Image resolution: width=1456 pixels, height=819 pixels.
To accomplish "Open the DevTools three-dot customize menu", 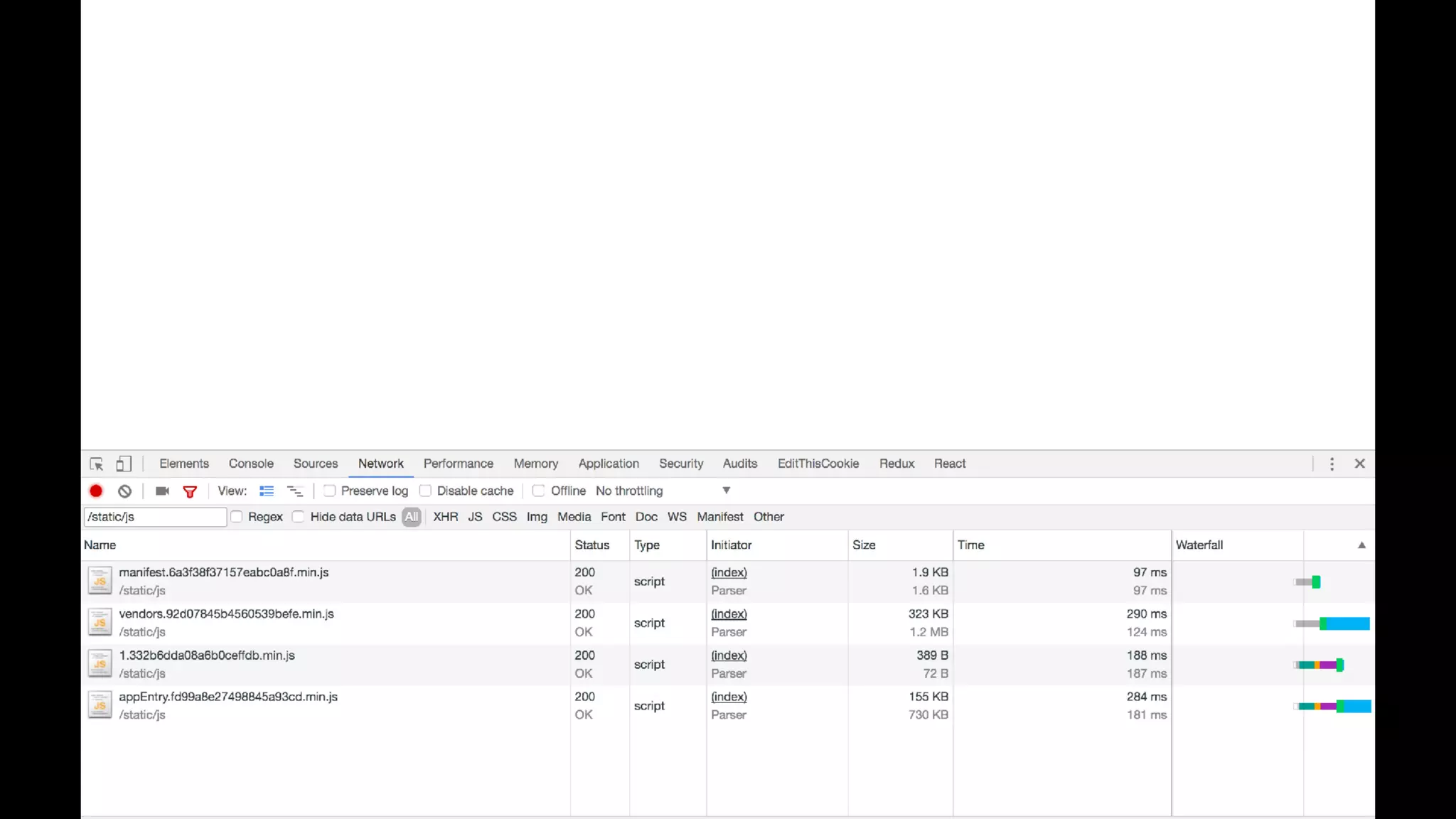I will click(x=1332, y=464).
